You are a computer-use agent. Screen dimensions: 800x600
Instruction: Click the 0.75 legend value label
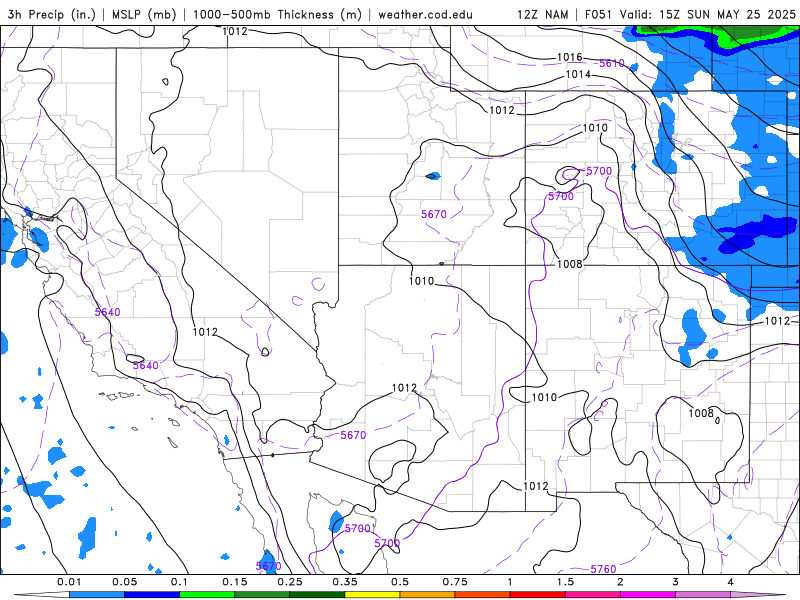[455, 582]
